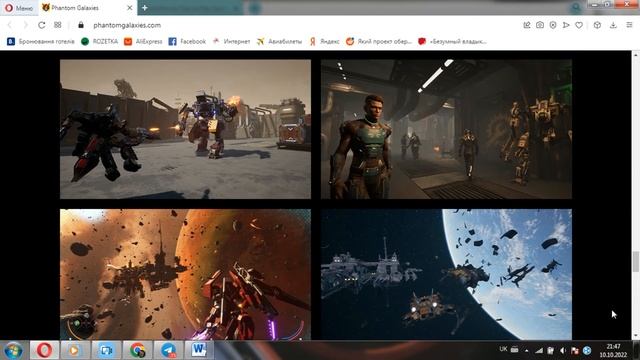The image size is (640, 360).
Task: Open the screen-share taskbar app
Action: pos(106,350)
